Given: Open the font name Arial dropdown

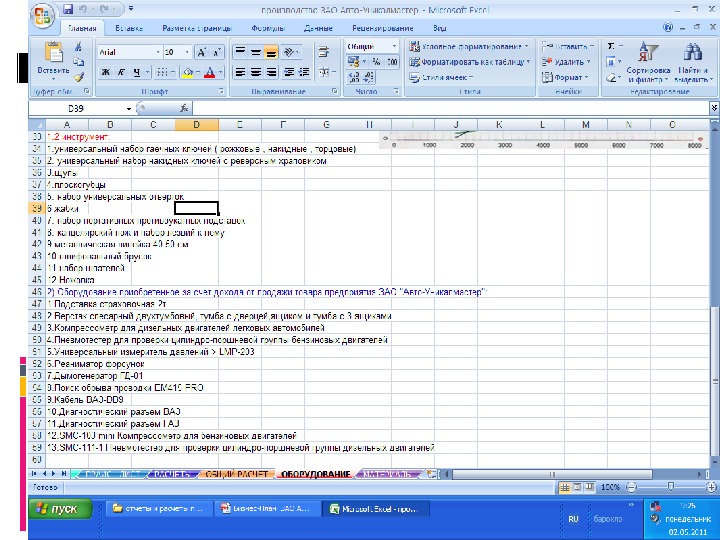Looking at the screenshot, I should (x=158, y=52).
